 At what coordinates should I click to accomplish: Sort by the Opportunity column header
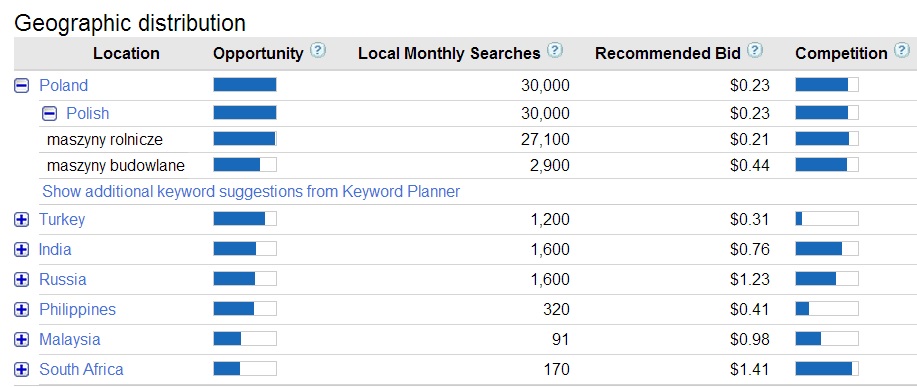click(x=258, y=53)
